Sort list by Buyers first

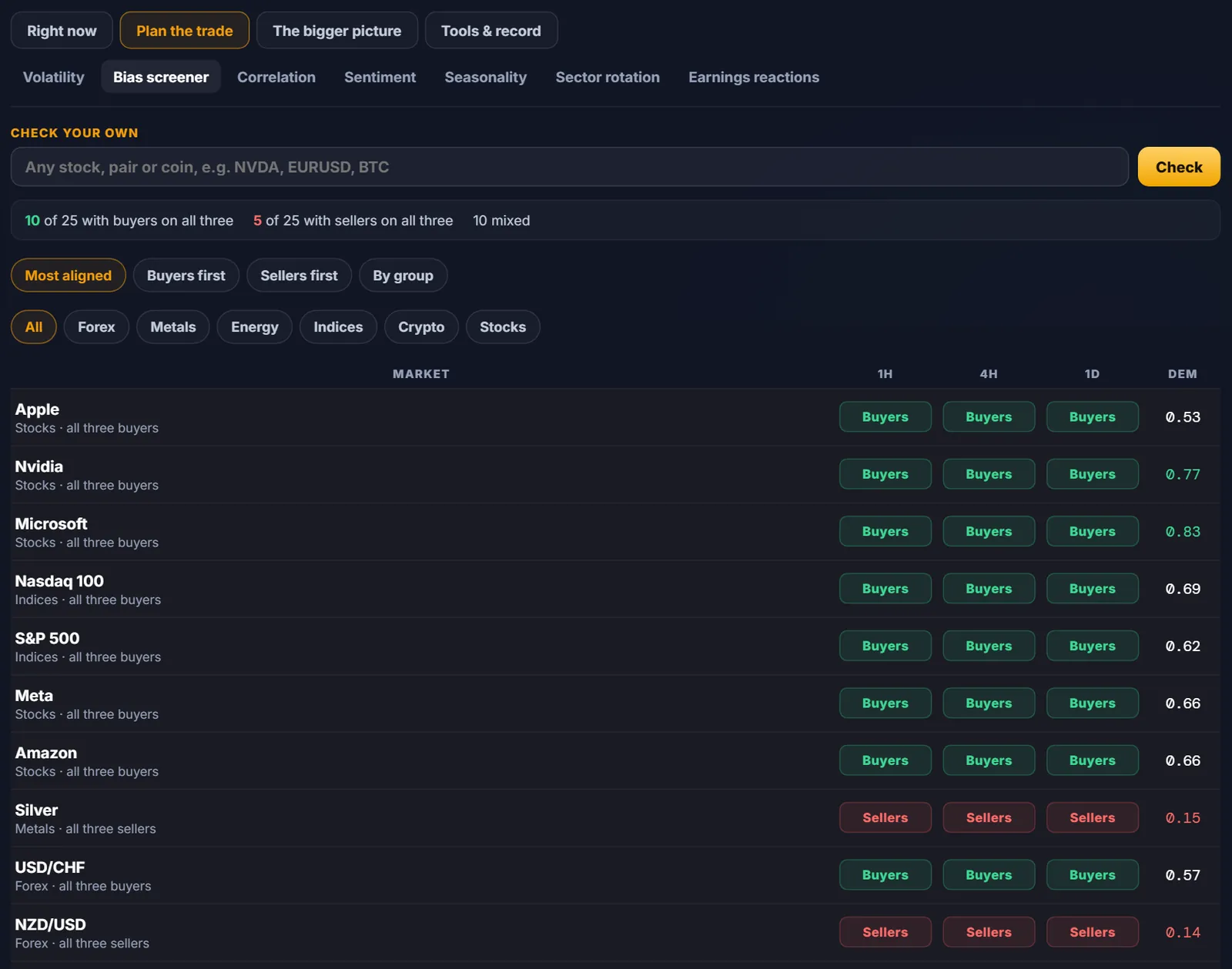(x=186, y=276)
